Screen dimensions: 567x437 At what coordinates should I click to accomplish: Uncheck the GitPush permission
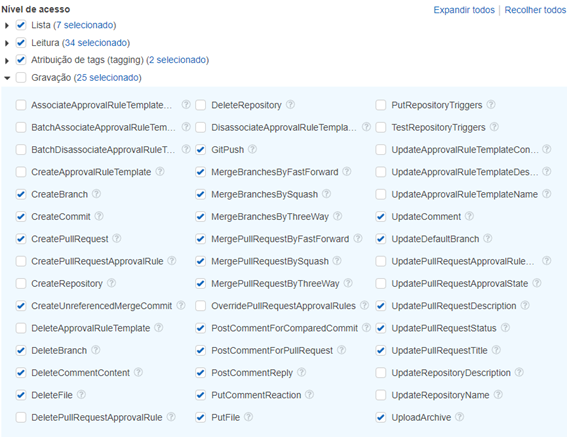(x=201, y=149)
